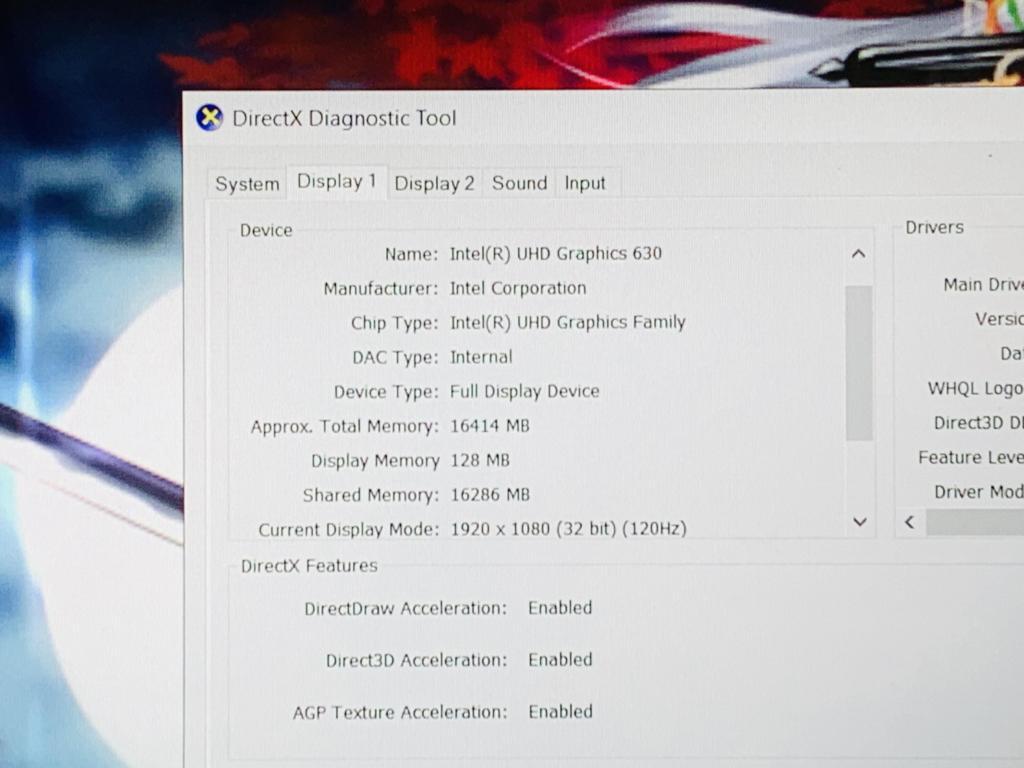Click the '1920 x 1080 (32 bit) (120Hz)' value

tap(568, 528)
